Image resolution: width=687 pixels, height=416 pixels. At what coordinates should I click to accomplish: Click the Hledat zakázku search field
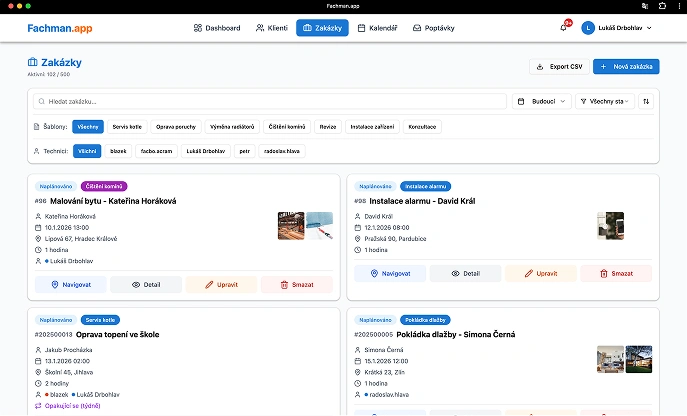[x=270, y=101]
